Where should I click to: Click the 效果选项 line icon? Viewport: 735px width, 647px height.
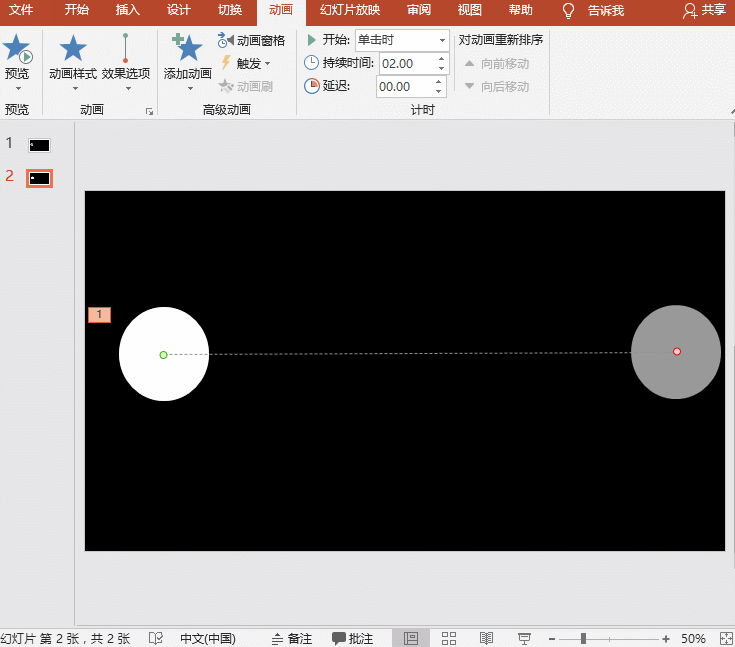pyautogui.click(x=125, y=48)
